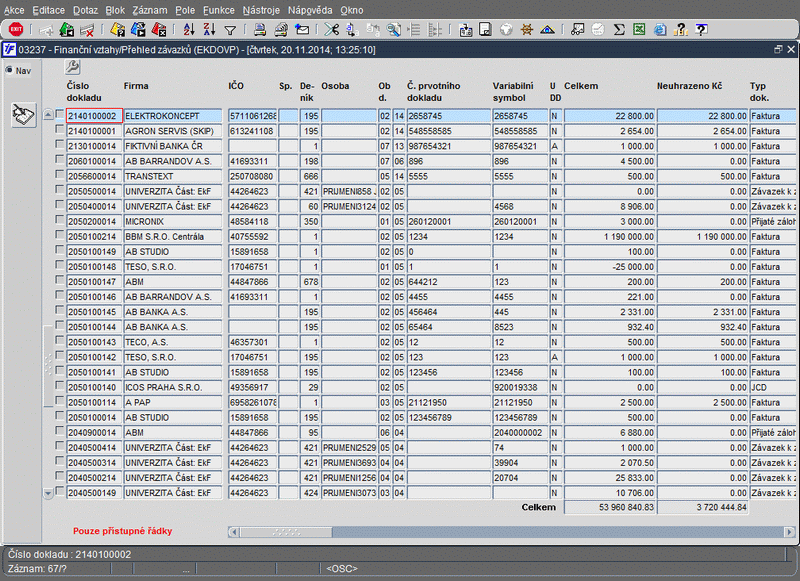Open the Nápověda menu
800x581 pixels.
(x=310, y=9)
